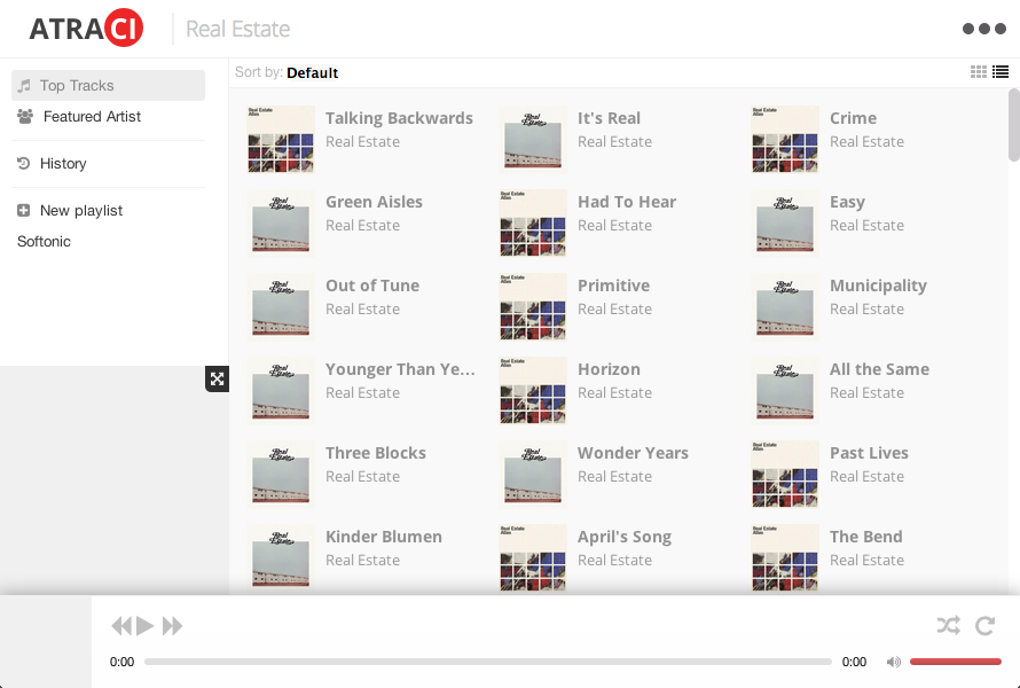
Task: Open the three-dot options menu
Action: point(984,29)
